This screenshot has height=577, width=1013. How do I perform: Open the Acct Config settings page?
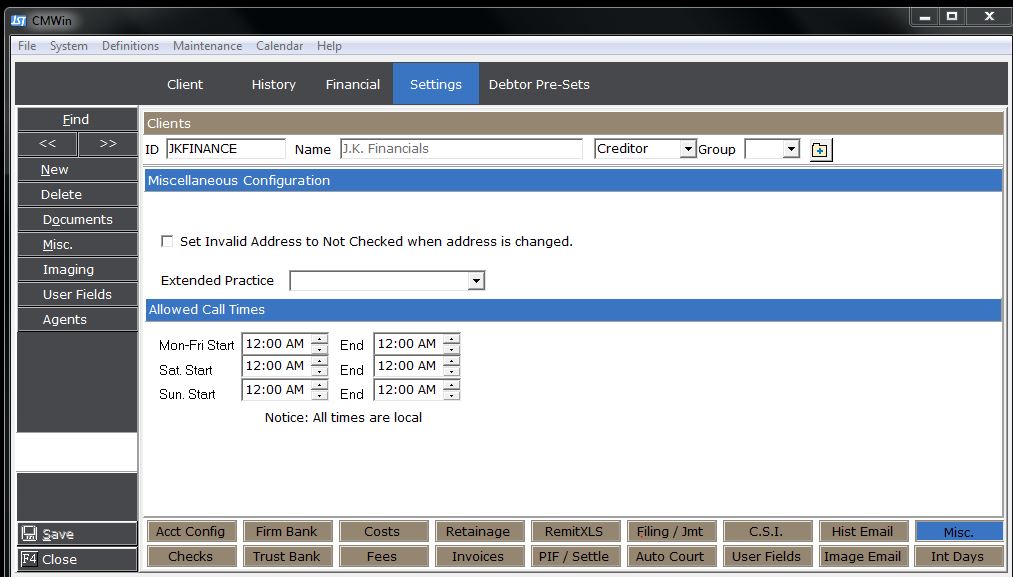pyautogui.click(x=190, y=532)
